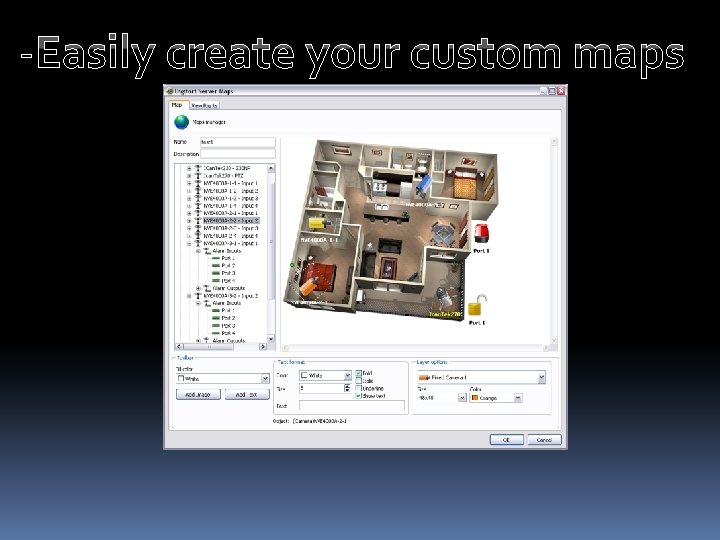The width and height of the screenshot is (720, 540).
Task: Click the Add text button
Action: (x=247, y=394)
